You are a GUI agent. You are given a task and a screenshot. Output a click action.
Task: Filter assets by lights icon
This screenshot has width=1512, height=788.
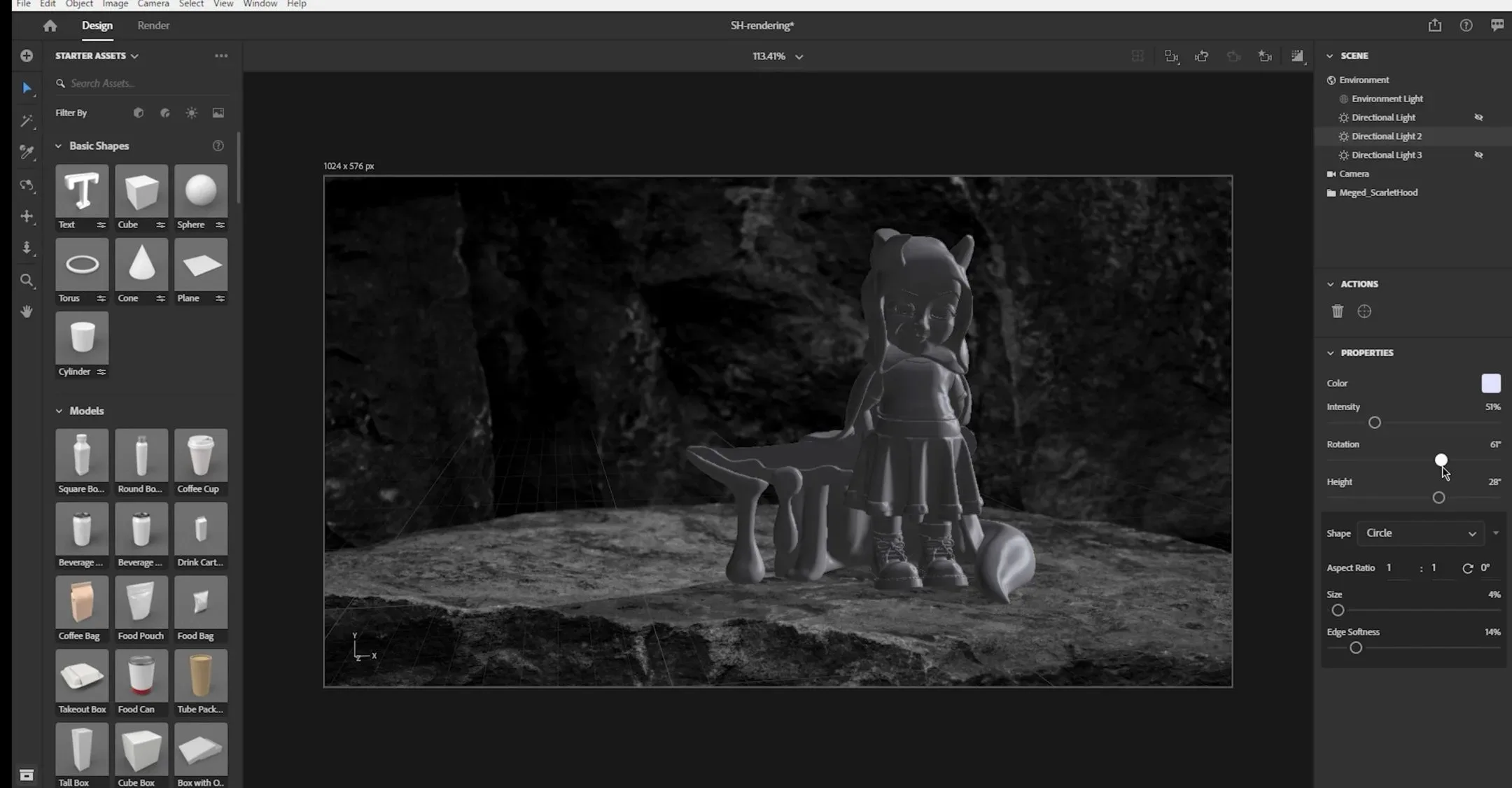(x=191, y=113)
